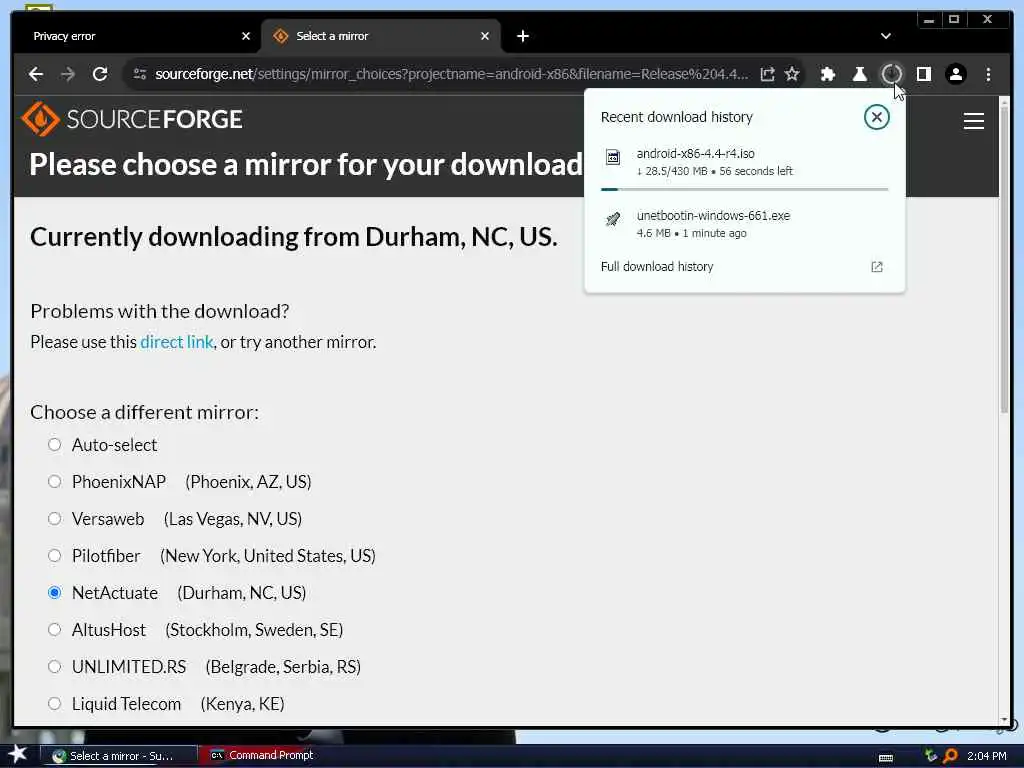The height and width of the screenshot is (768, 1024).
Task: Choose the Pilotfiber New York mirror
Action: click(x=55, y=556)
